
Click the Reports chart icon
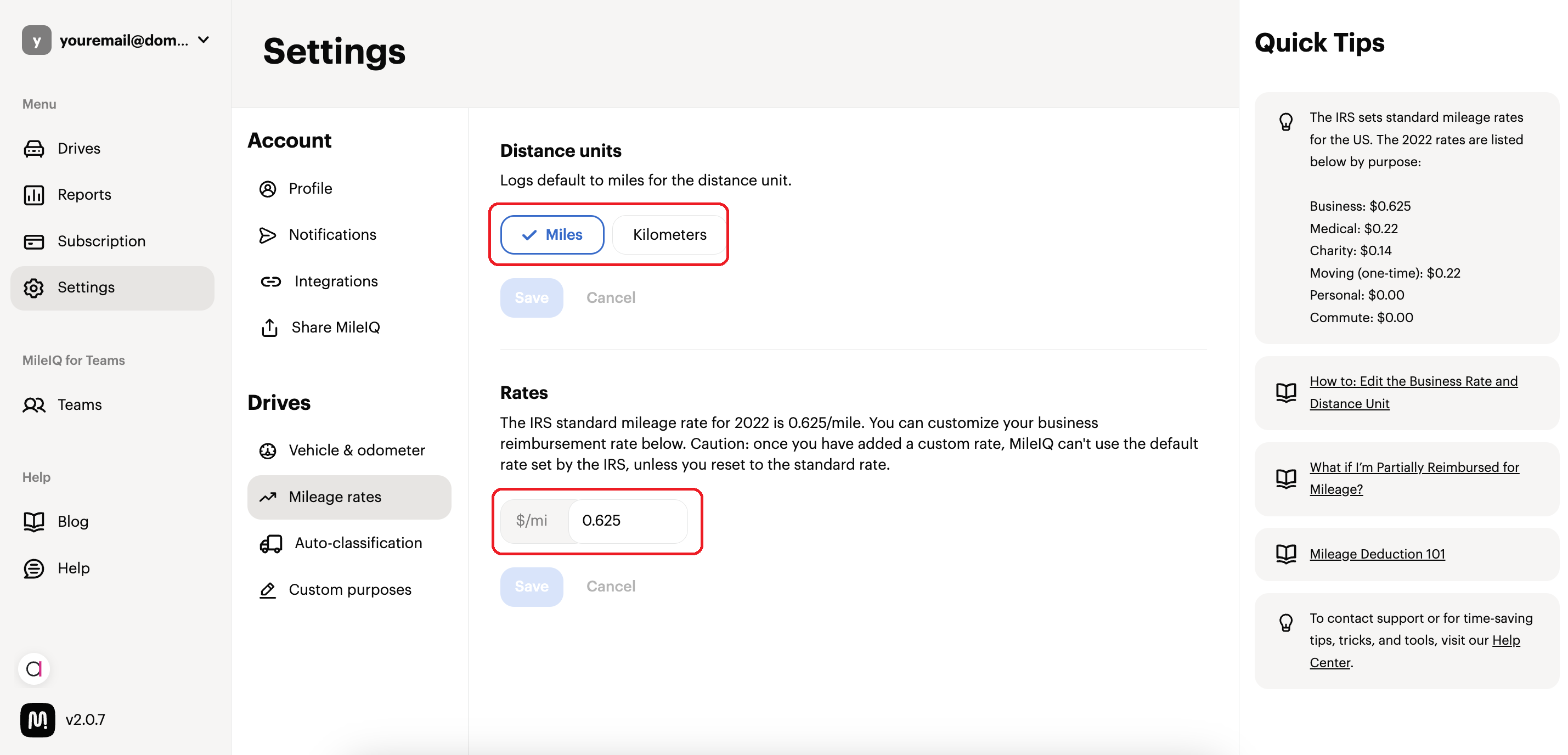(34, 195)
